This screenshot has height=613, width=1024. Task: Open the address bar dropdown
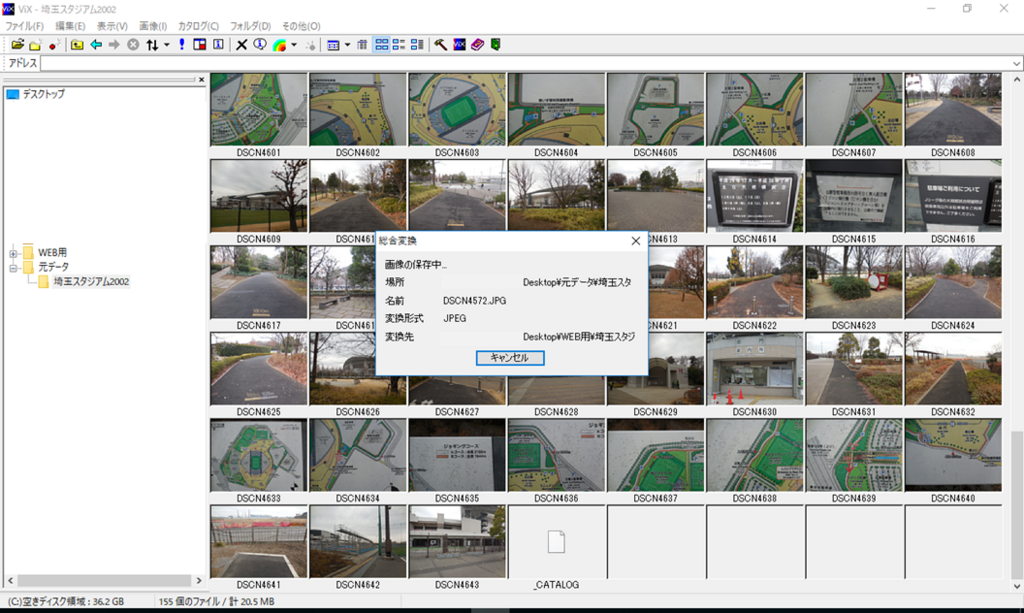click(x=1016, y=63)
